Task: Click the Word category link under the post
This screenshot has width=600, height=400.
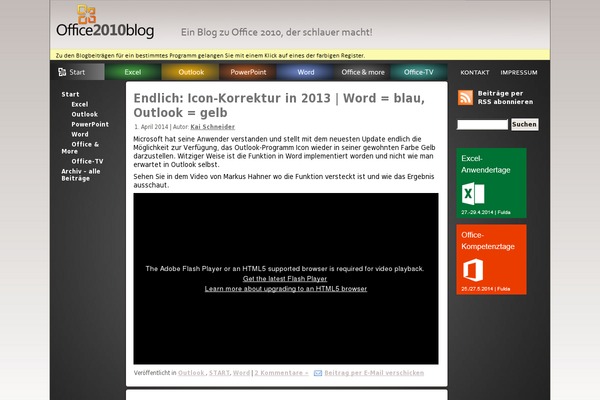Action: point(241,373)
